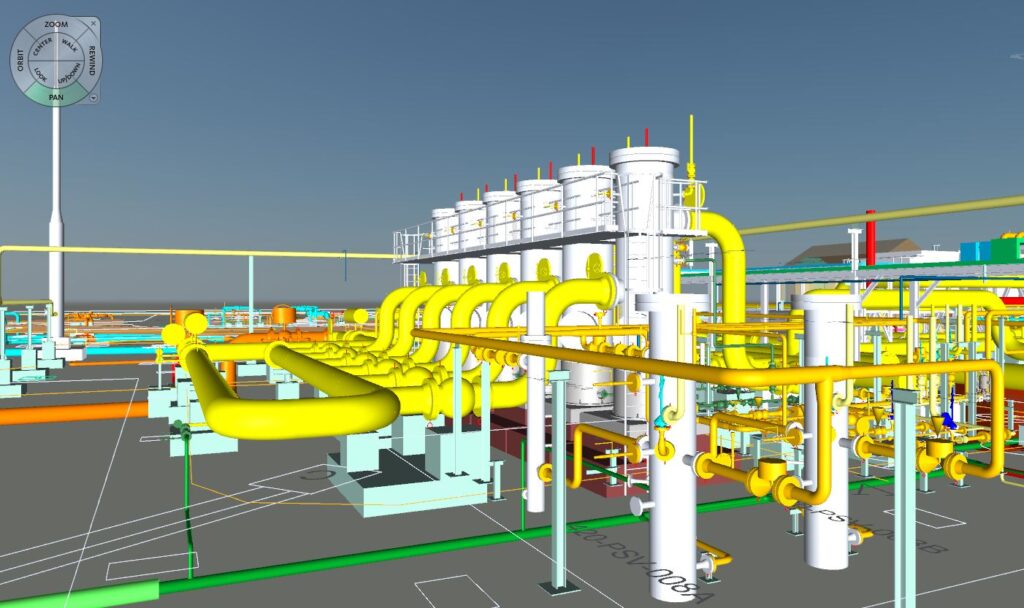Click the Rewind wedge on navigation wheel
1024x608 pixels.
click(92, 62)
